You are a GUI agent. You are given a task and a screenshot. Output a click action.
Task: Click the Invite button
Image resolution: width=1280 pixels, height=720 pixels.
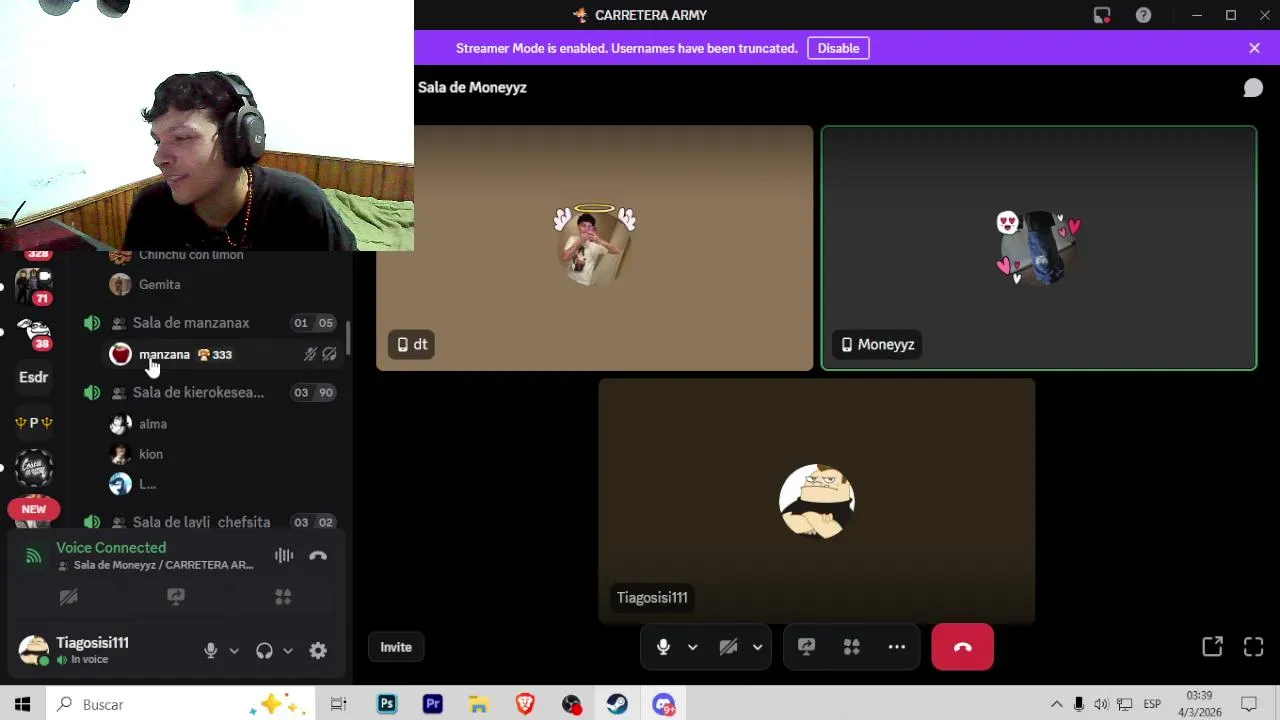396,647
